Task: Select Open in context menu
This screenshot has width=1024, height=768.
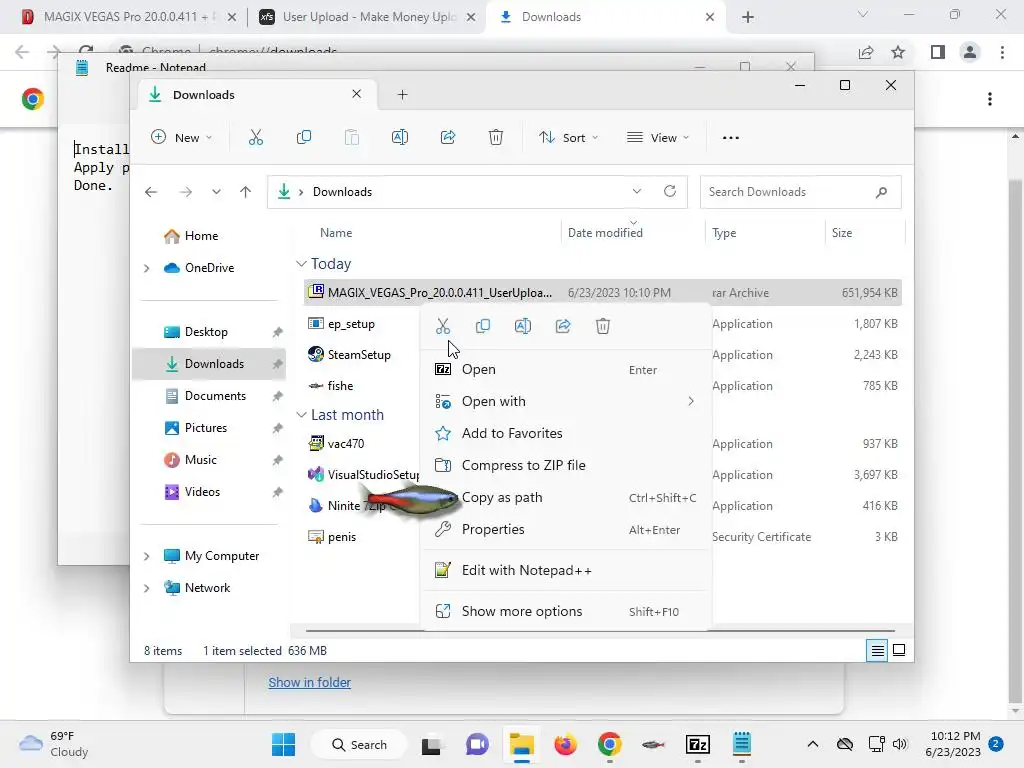Action: click(566, 370)
